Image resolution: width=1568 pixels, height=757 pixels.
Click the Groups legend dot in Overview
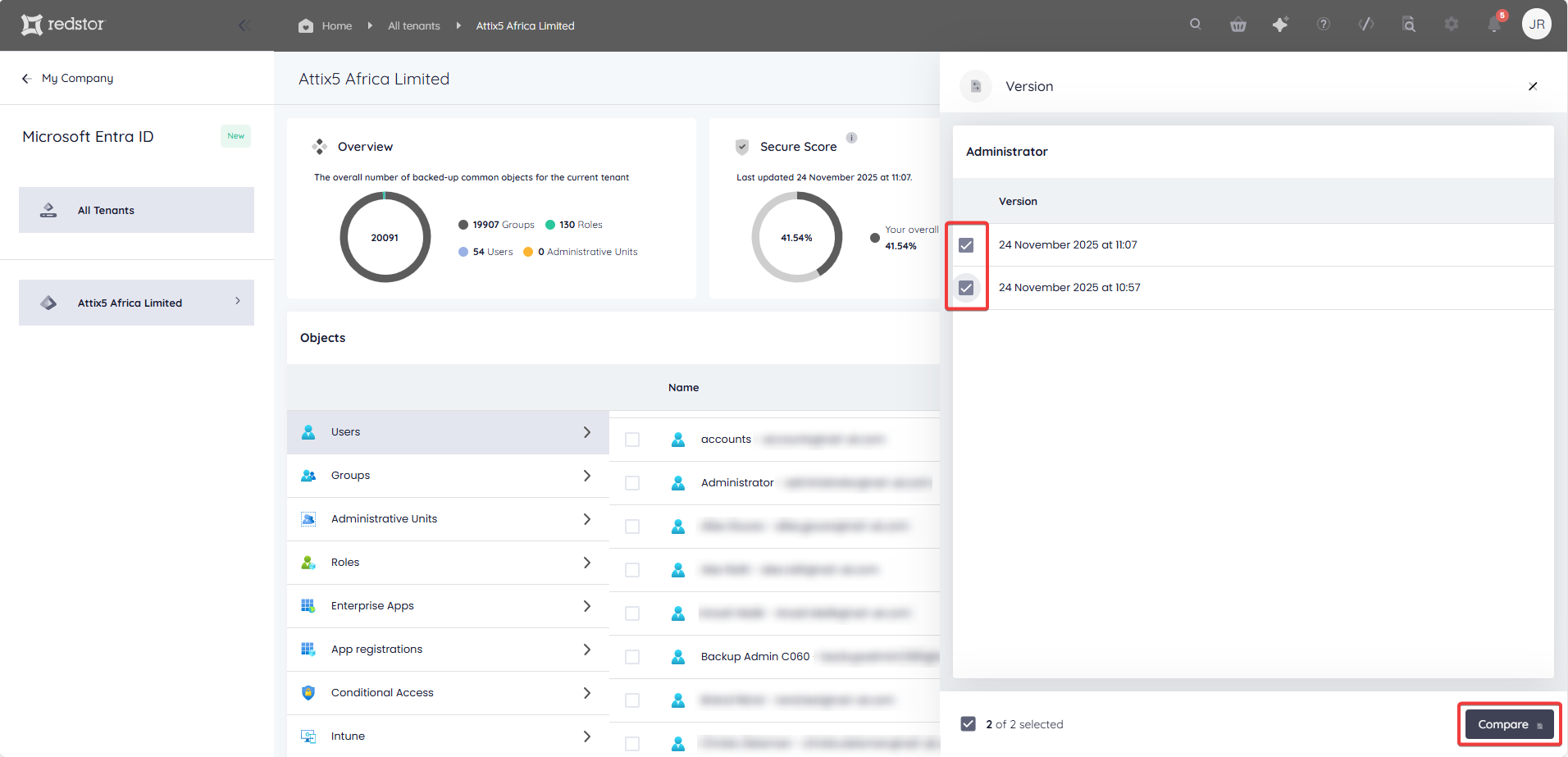click(463, 225)
